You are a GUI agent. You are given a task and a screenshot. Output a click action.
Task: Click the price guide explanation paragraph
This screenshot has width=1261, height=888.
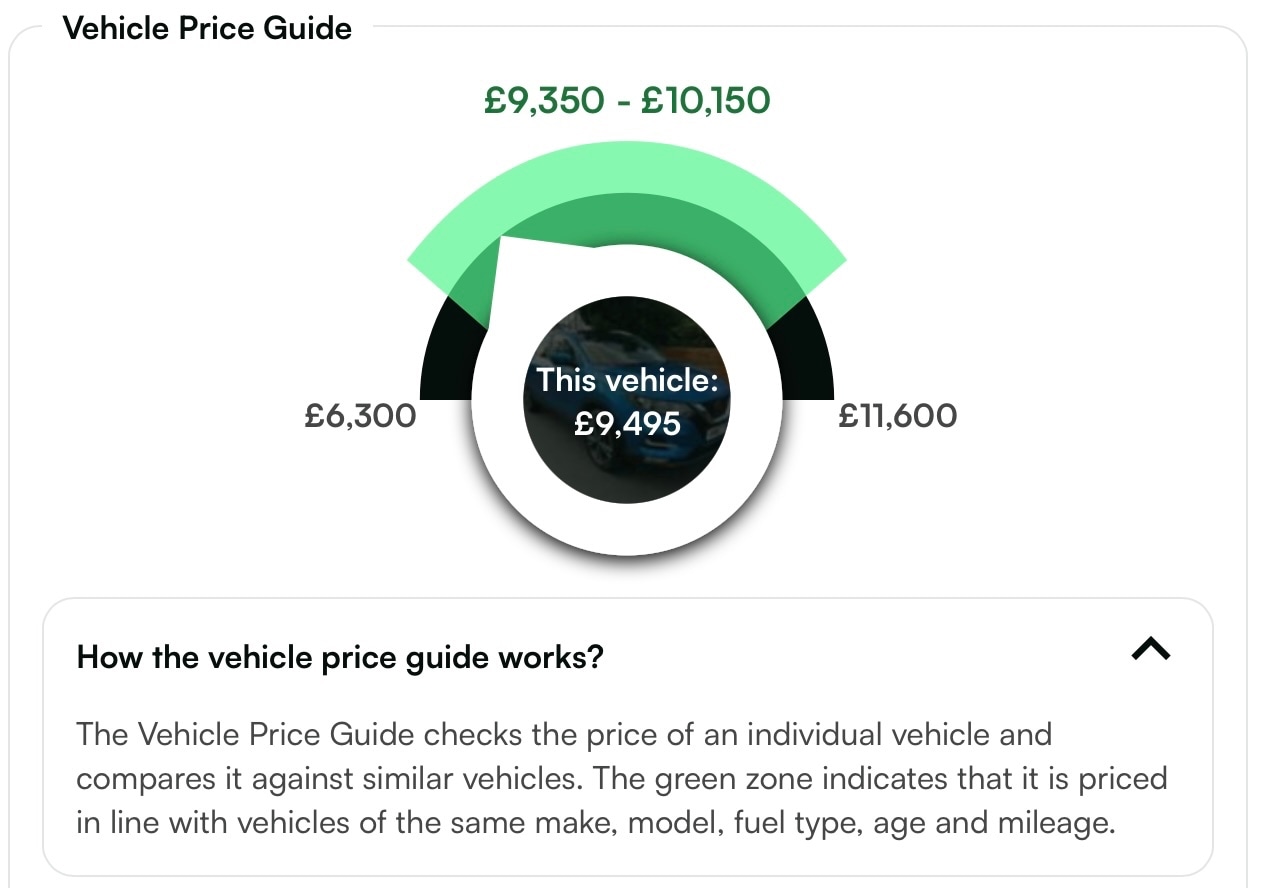[x=622, y=779]
